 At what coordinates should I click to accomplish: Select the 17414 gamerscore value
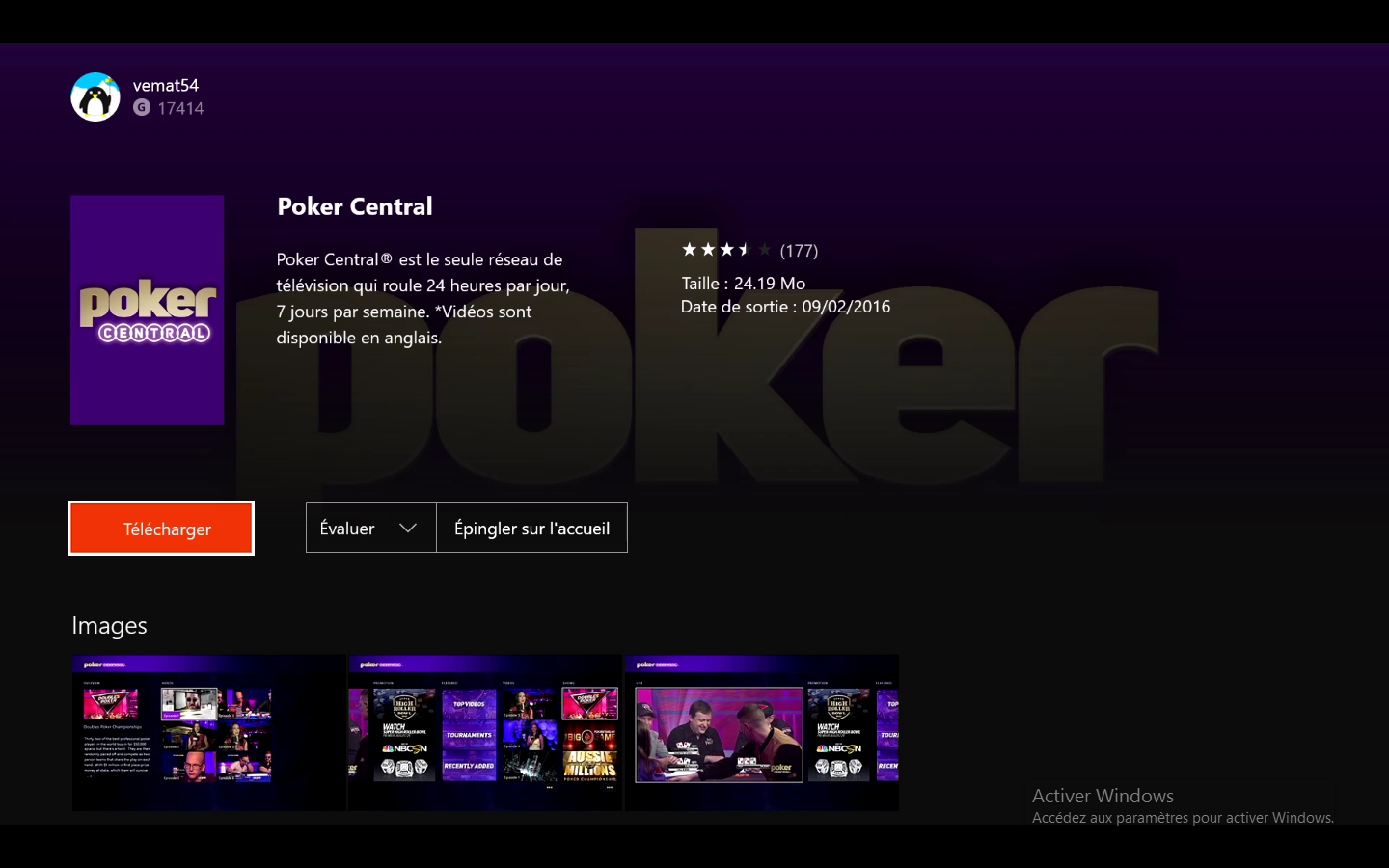181,108
